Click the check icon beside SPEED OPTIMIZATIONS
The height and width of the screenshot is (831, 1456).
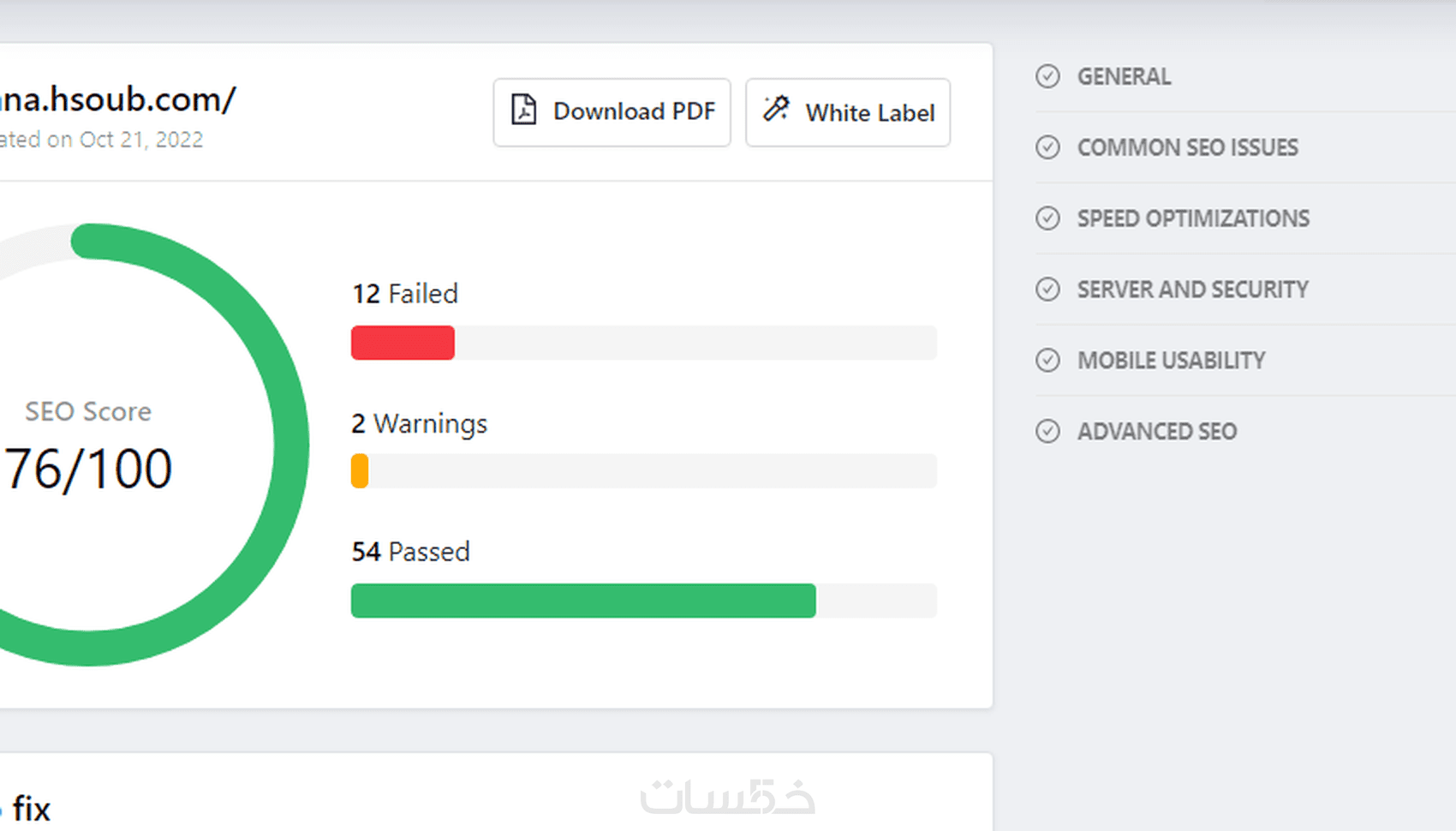point(1047,218)
